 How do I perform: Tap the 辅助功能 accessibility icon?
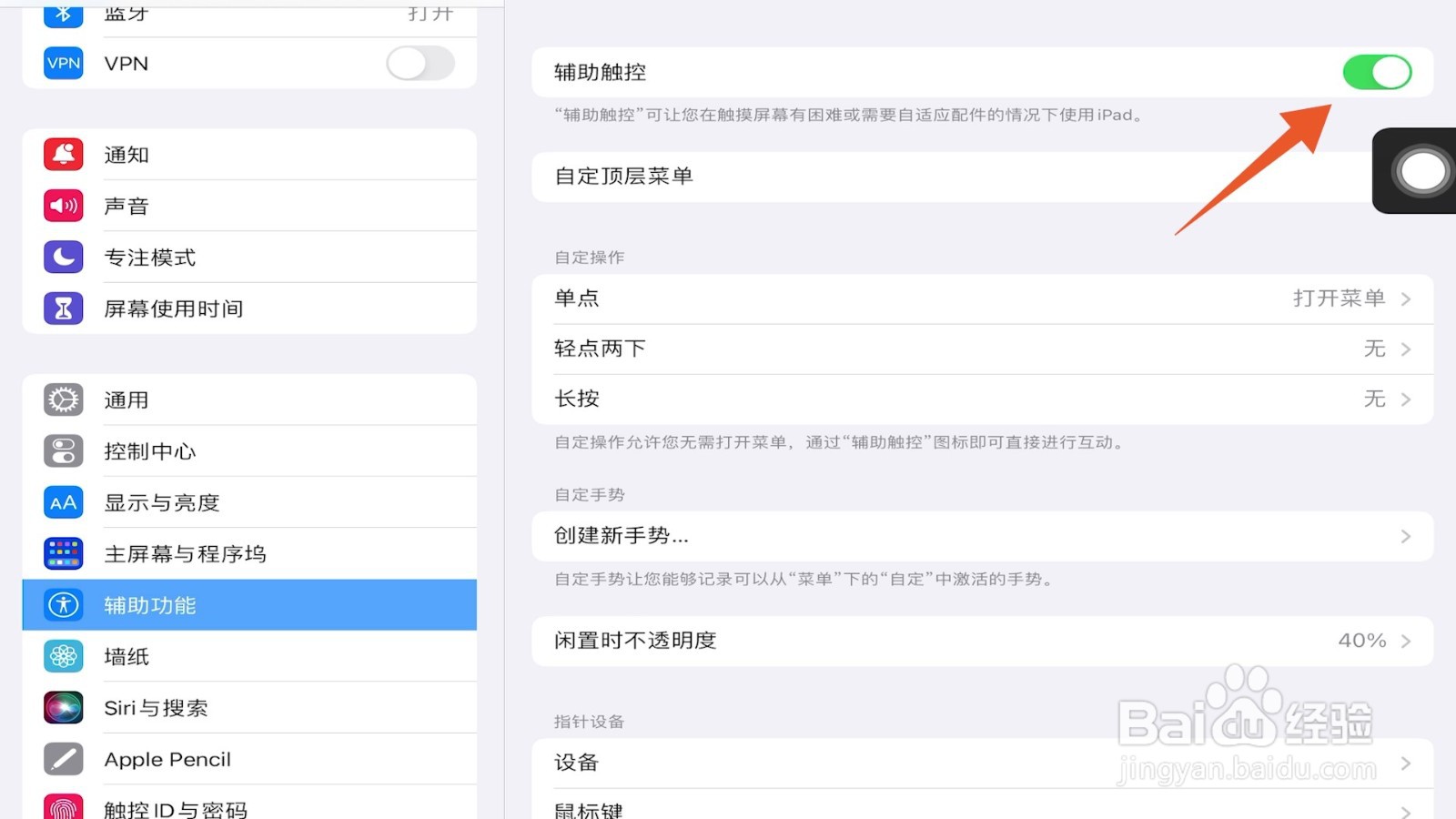point(64,605)
